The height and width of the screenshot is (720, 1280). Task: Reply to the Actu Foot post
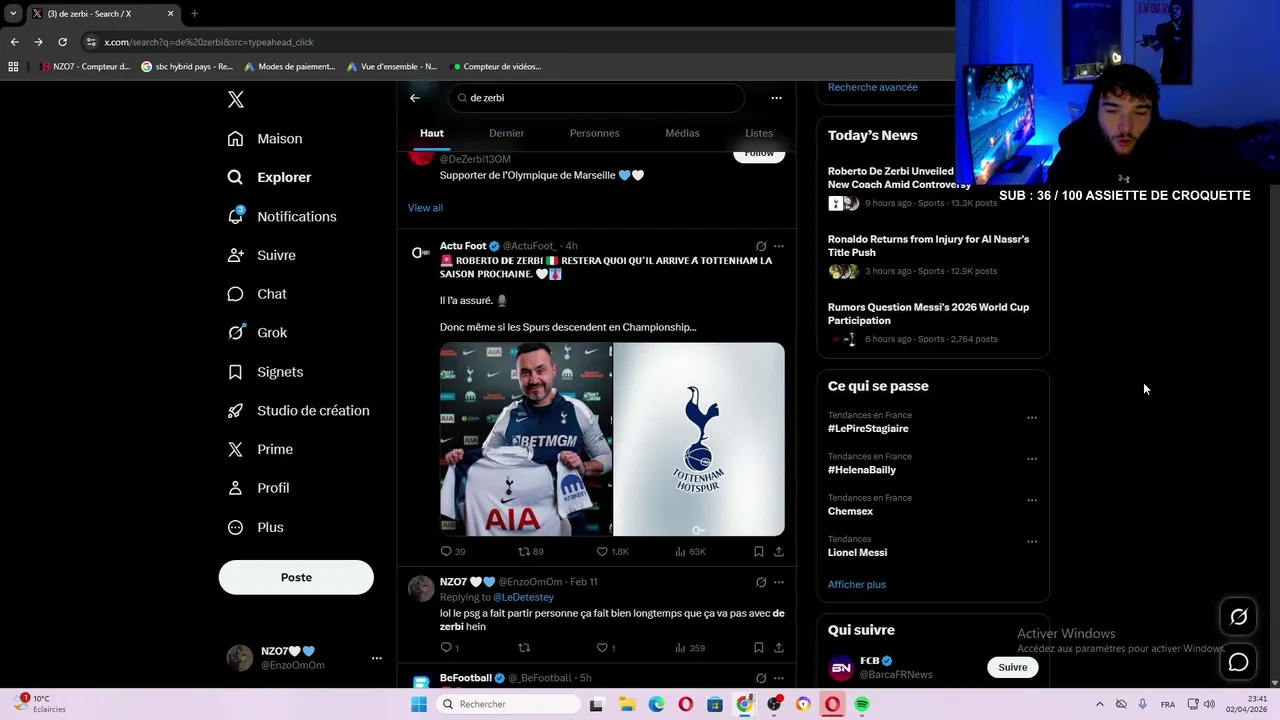click(452, 551)
